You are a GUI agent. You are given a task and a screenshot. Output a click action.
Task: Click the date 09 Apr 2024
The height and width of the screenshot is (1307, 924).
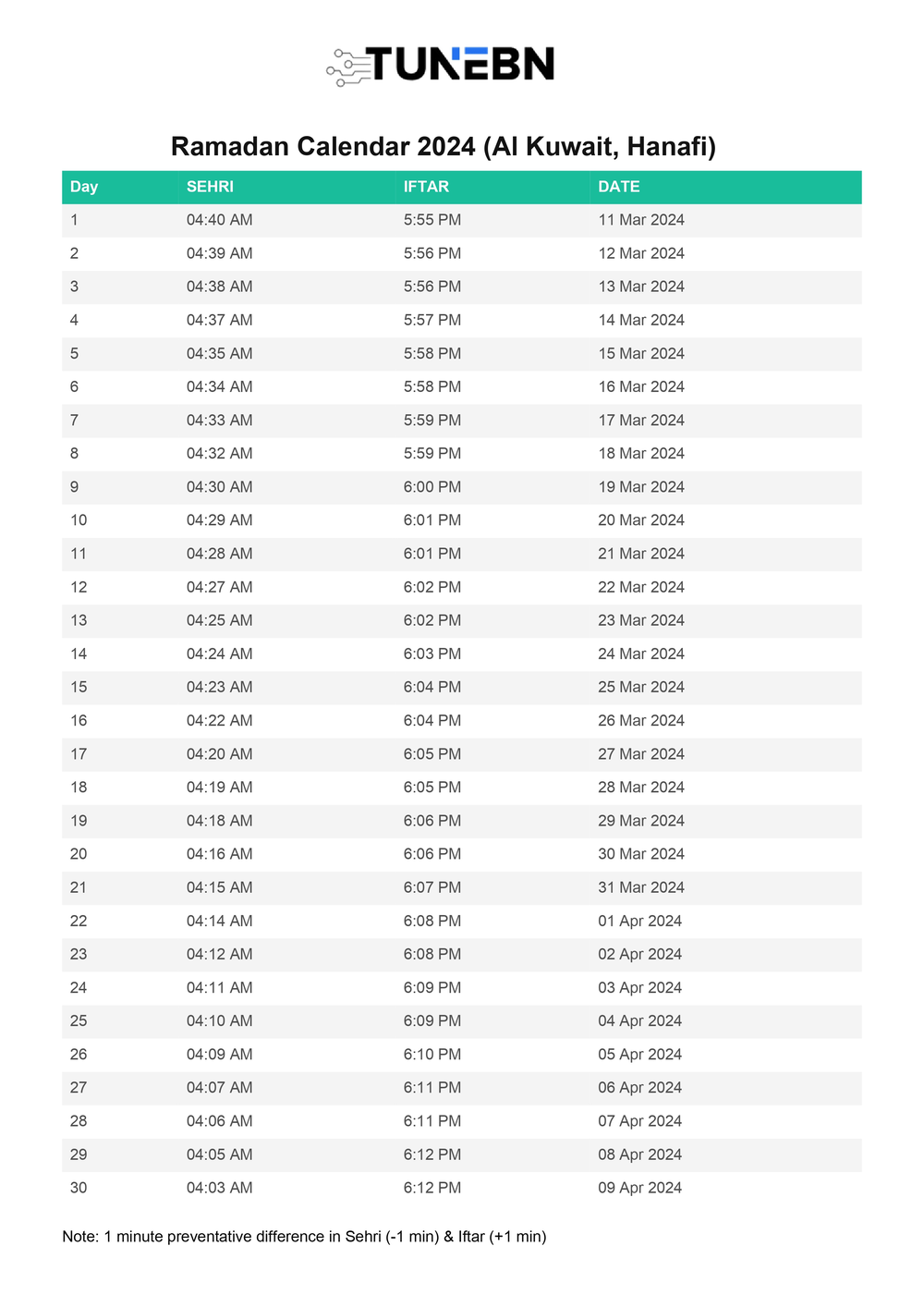pyautogui.click(x=639, y=1188)
